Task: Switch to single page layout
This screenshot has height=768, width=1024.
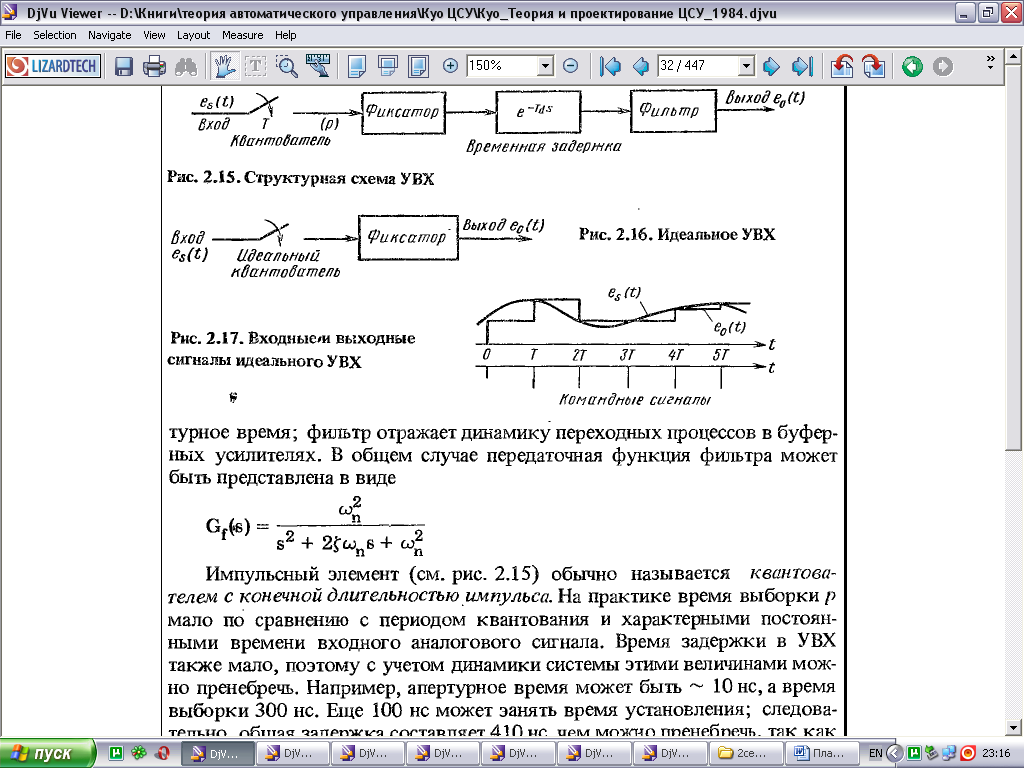Action: (x=357, y=66)
